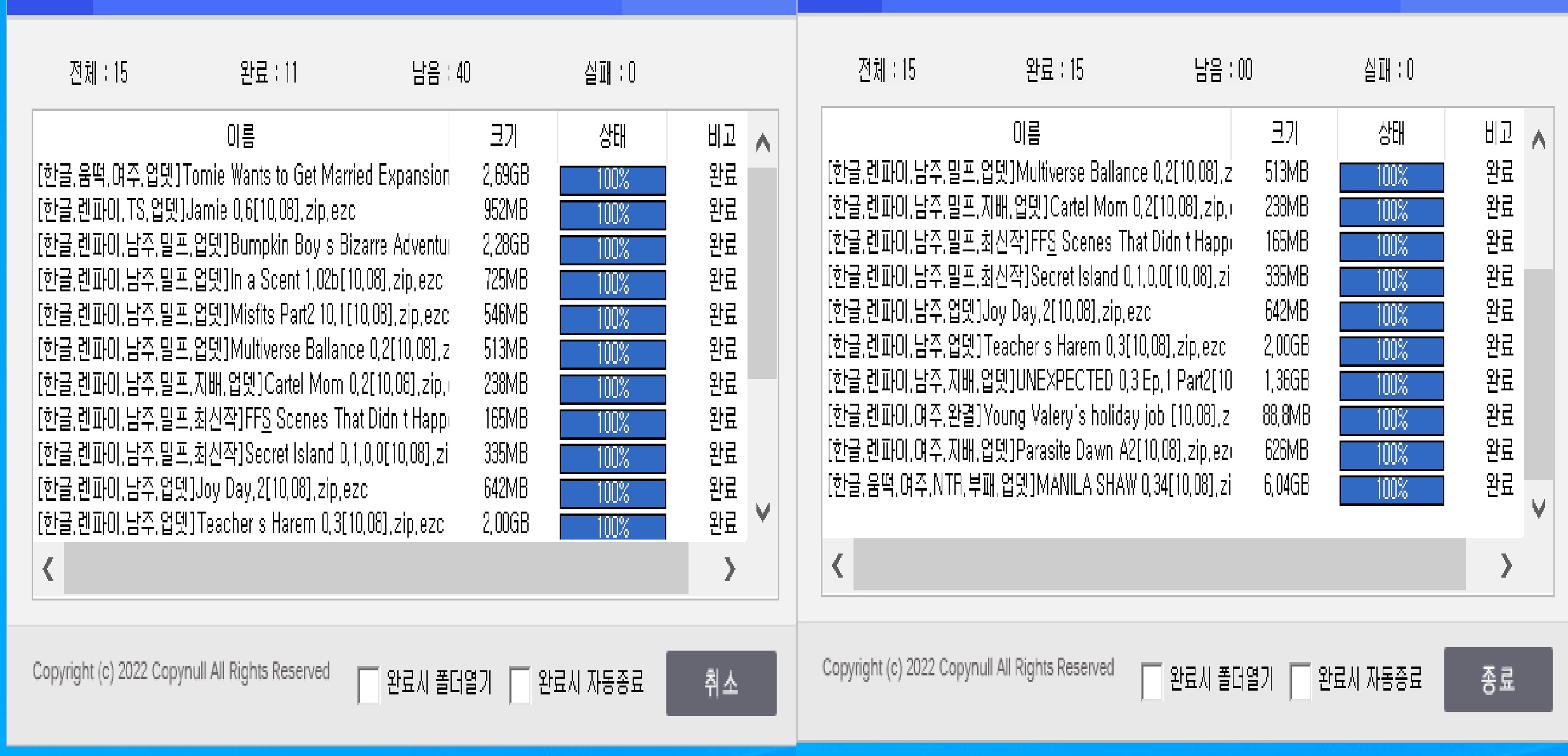Enable 완료시 폴더열기 in the left window
The image size is (1568, 756).
(367, 684)
